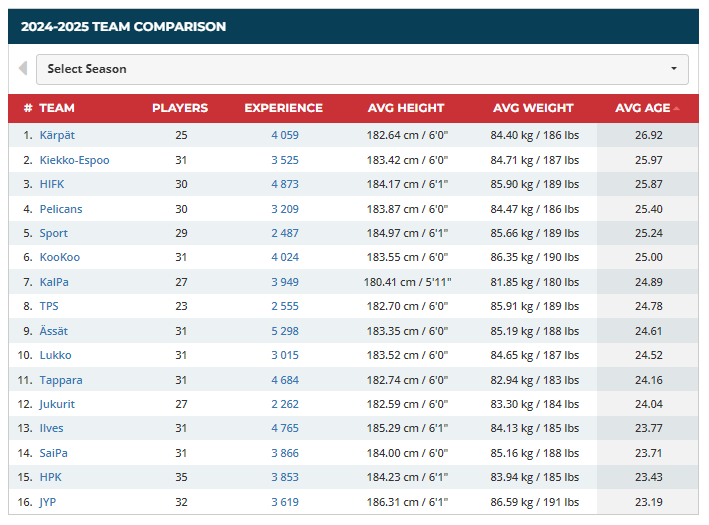709x525 pixels.
Task: Click Lukko experience value 3 015
Action: point(285,355)
